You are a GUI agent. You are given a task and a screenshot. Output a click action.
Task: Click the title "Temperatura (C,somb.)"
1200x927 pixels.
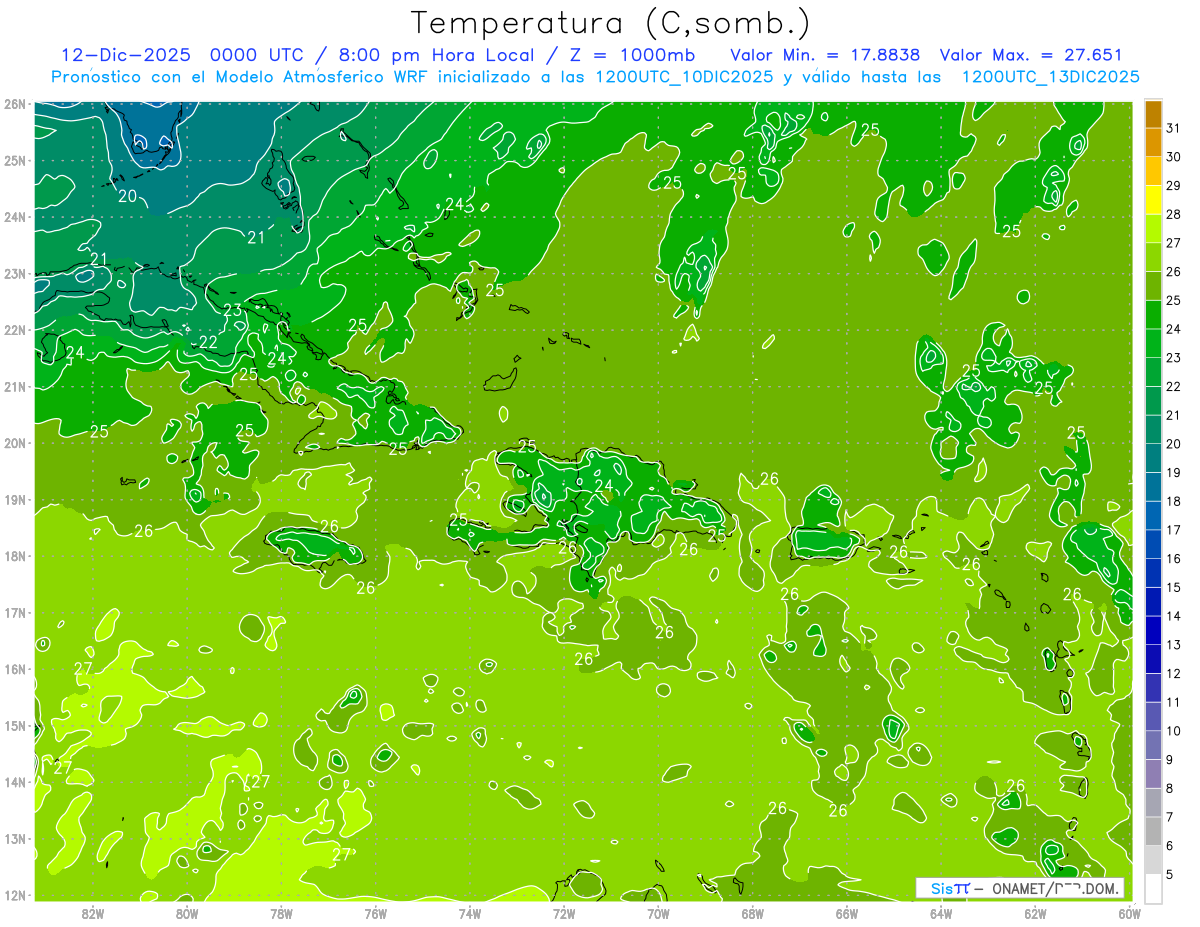pyautogui.click(x=611, y=23)
